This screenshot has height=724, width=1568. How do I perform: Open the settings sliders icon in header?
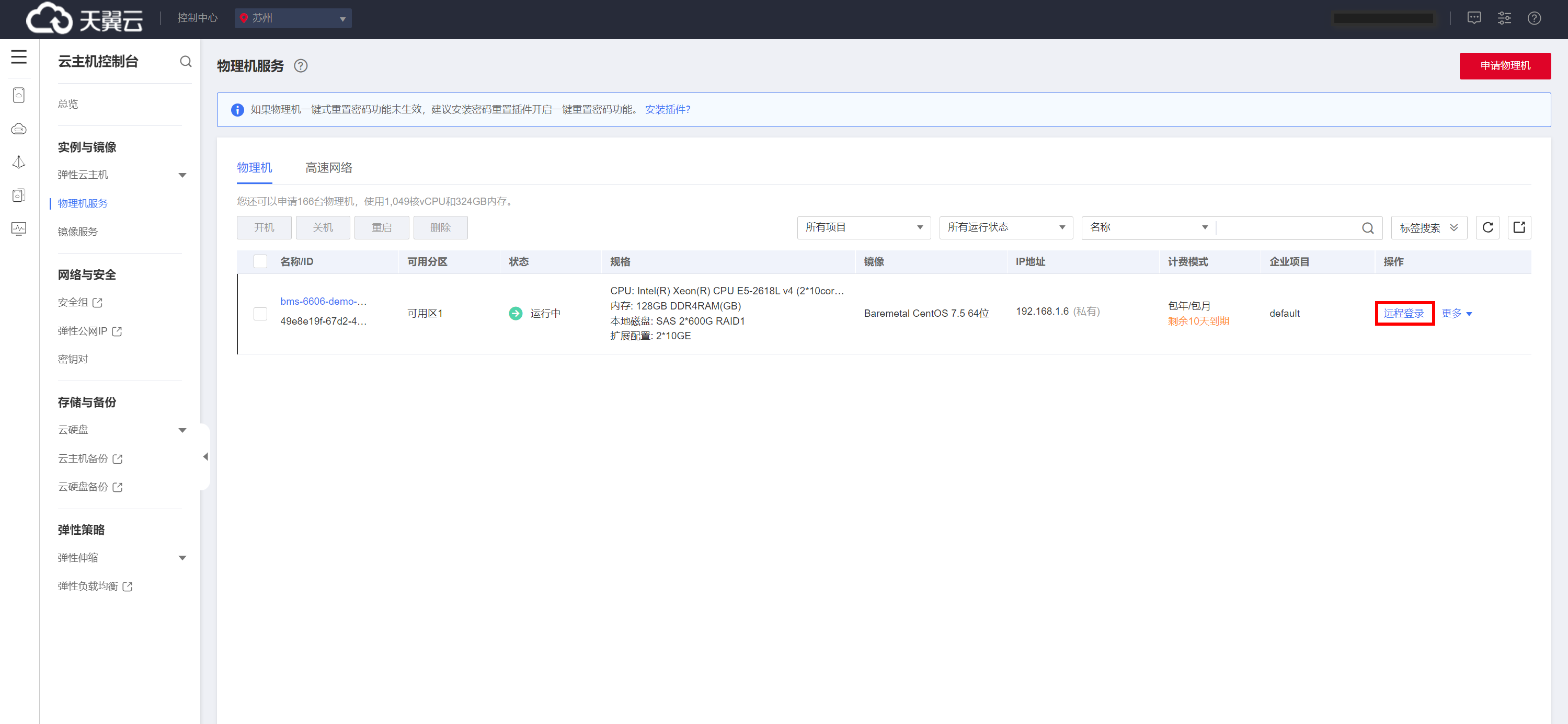pos(1504,18)
